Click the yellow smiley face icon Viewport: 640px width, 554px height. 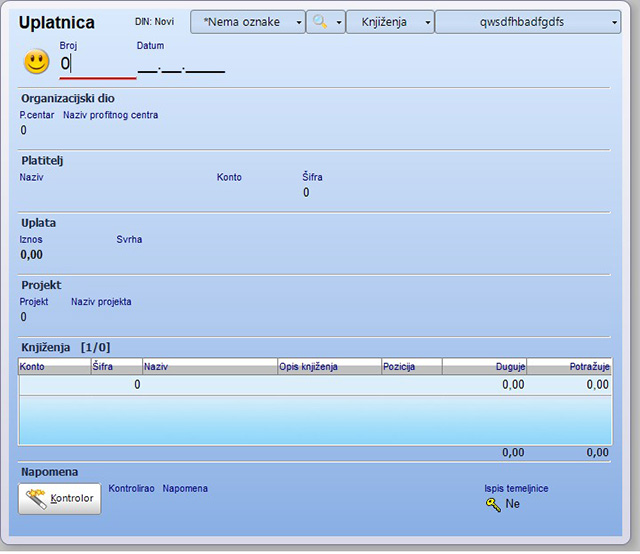(x=37, y=63)
